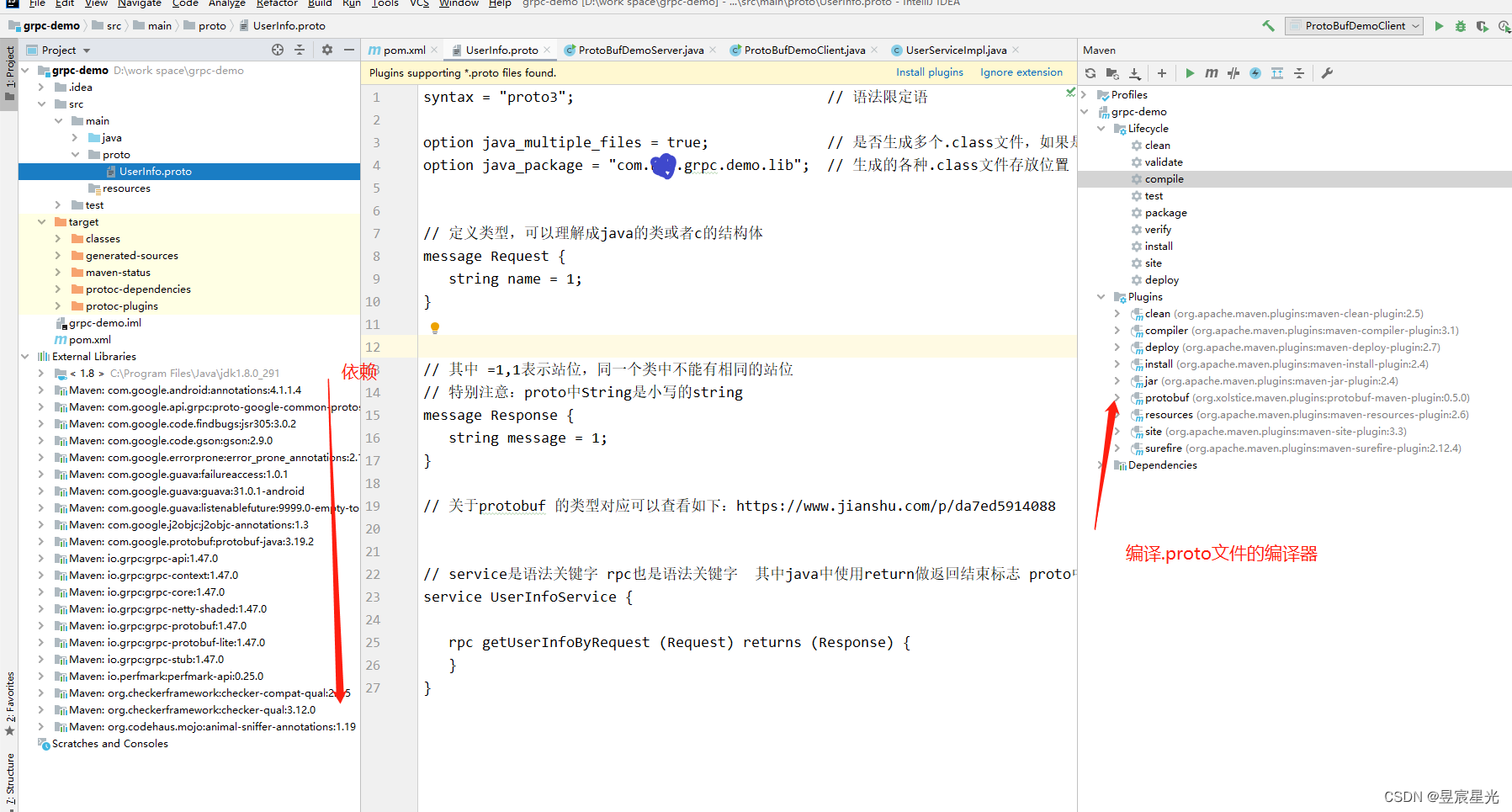The height and width of the screenshot is (812, 1512).
Task: Select opened file with the crosshair icon
Action: pyautogui.click(x=277, y=50)
